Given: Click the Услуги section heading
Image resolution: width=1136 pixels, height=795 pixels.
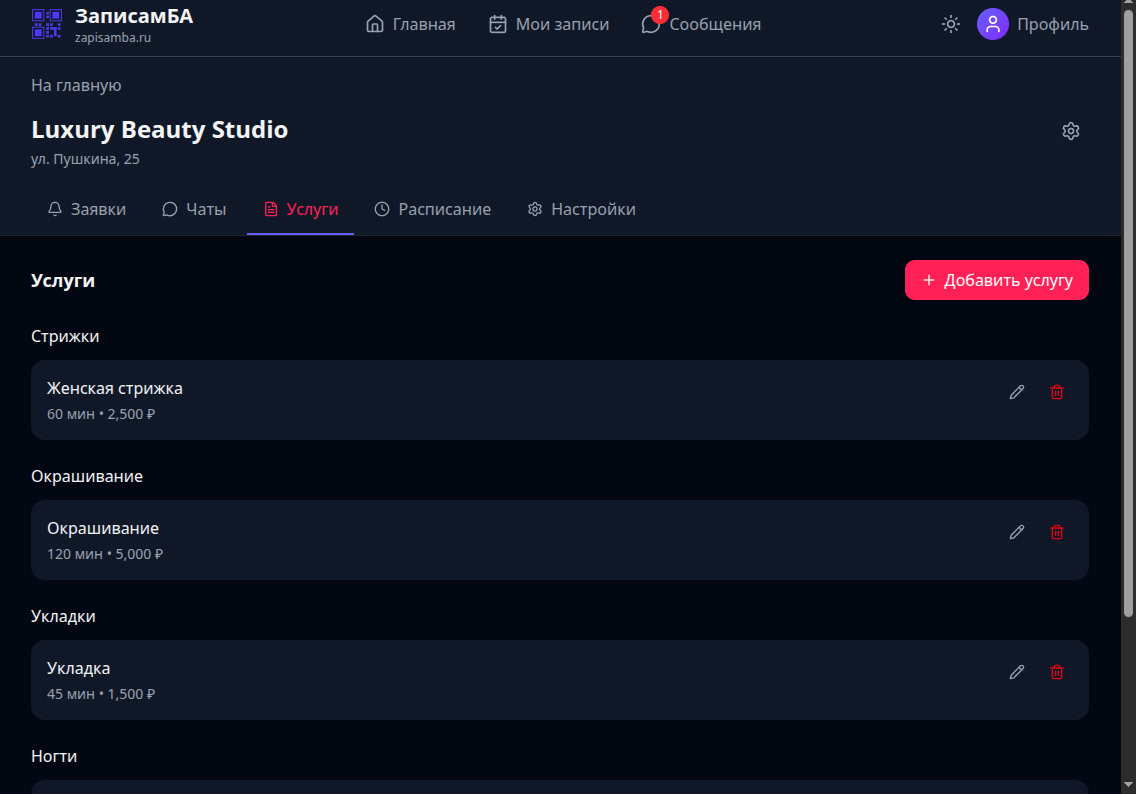Looking at the screenshot, I should (x=63, y=280).
